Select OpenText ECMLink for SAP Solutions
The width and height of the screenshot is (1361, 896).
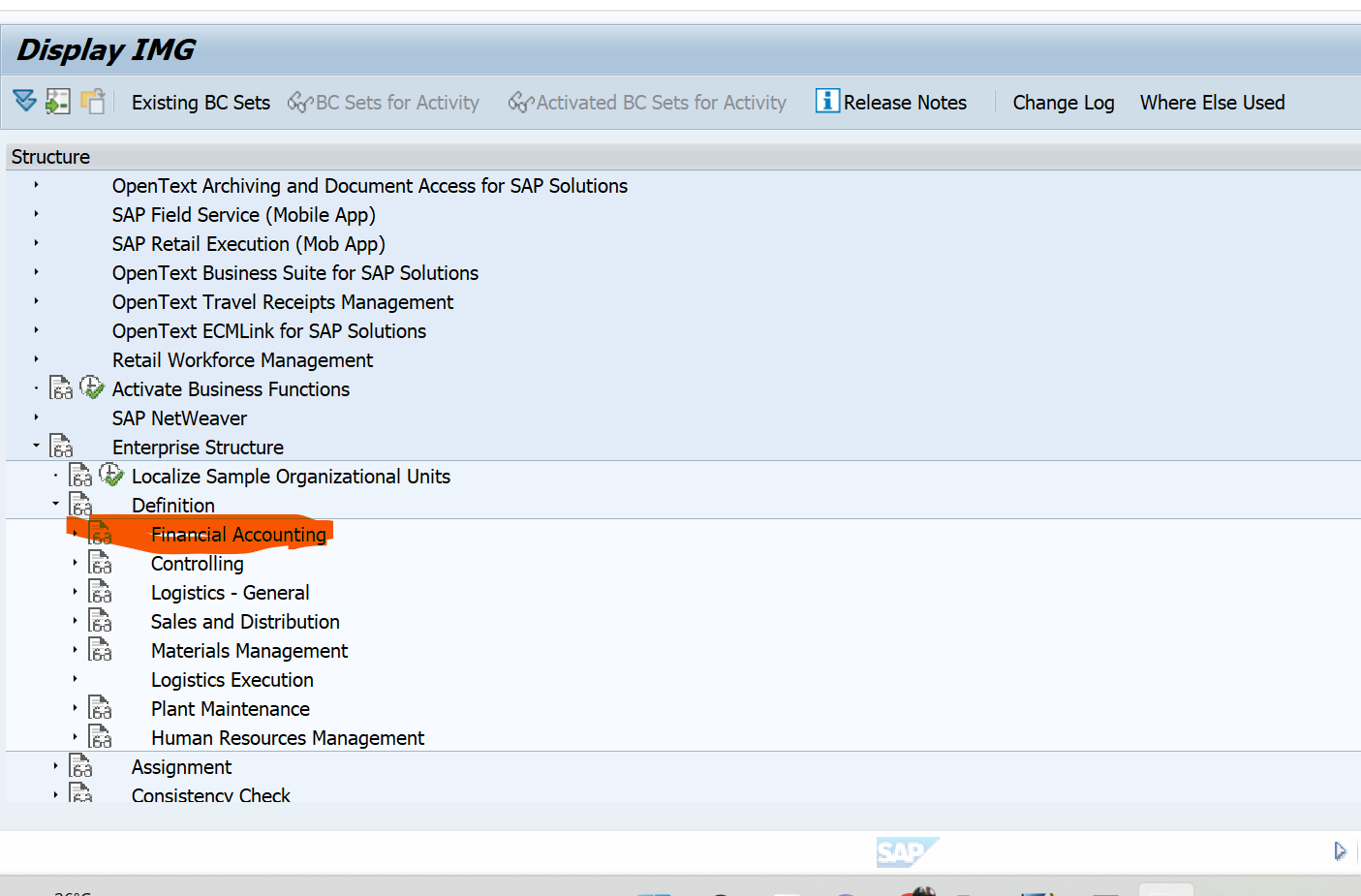click(269, 331)
